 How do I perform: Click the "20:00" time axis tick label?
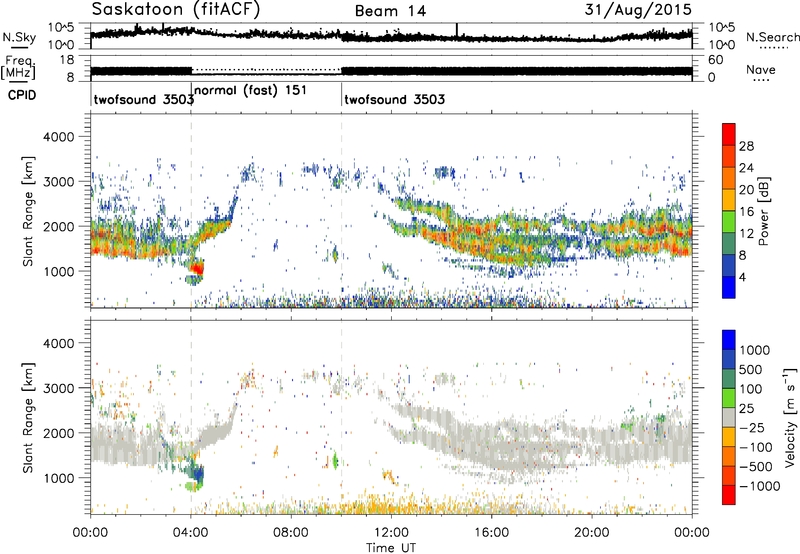tap(591, 533)
